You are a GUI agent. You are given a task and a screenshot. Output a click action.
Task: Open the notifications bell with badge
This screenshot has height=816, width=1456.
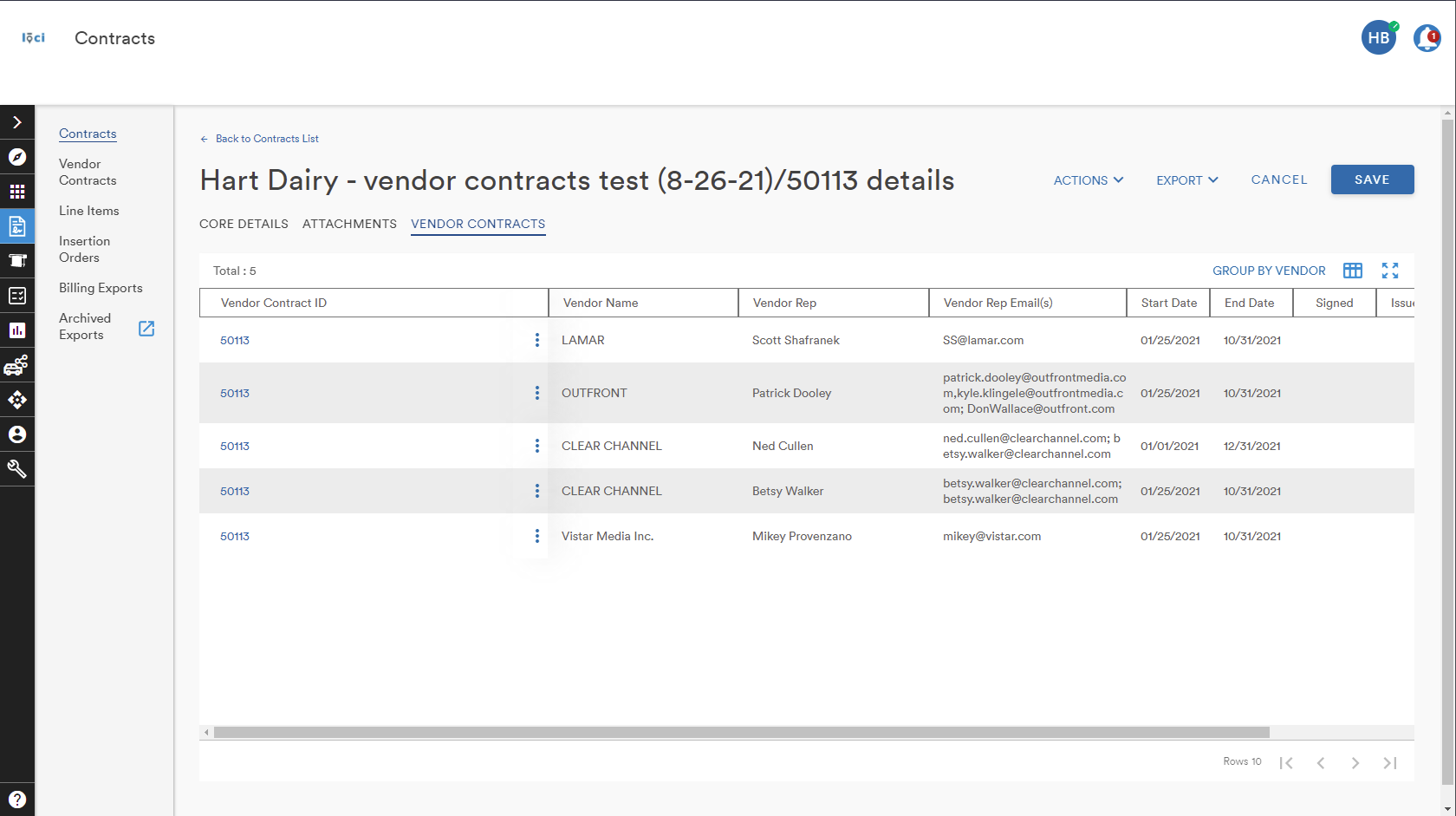(1427, 37)
